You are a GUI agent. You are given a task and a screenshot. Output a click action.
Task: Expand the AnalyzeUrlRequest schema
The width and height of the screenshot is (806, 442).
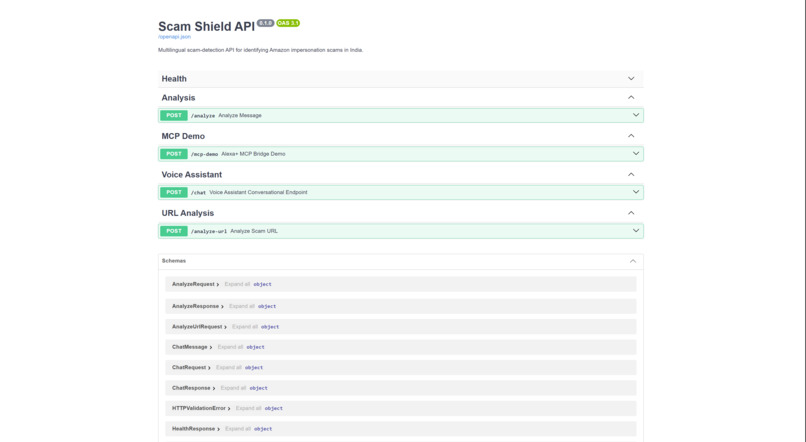[199, 327]
